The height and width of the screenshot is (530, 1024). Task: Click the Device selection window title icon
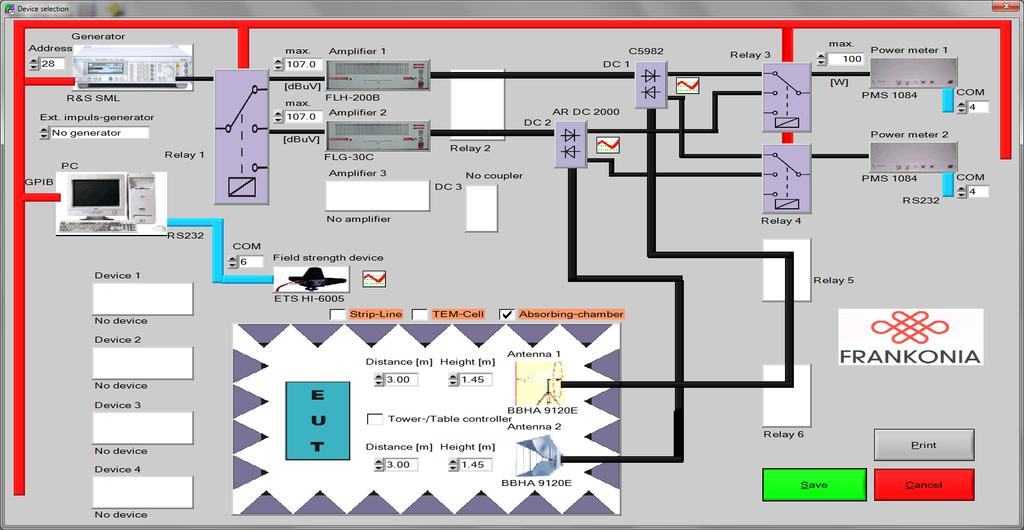coord(8,9)
